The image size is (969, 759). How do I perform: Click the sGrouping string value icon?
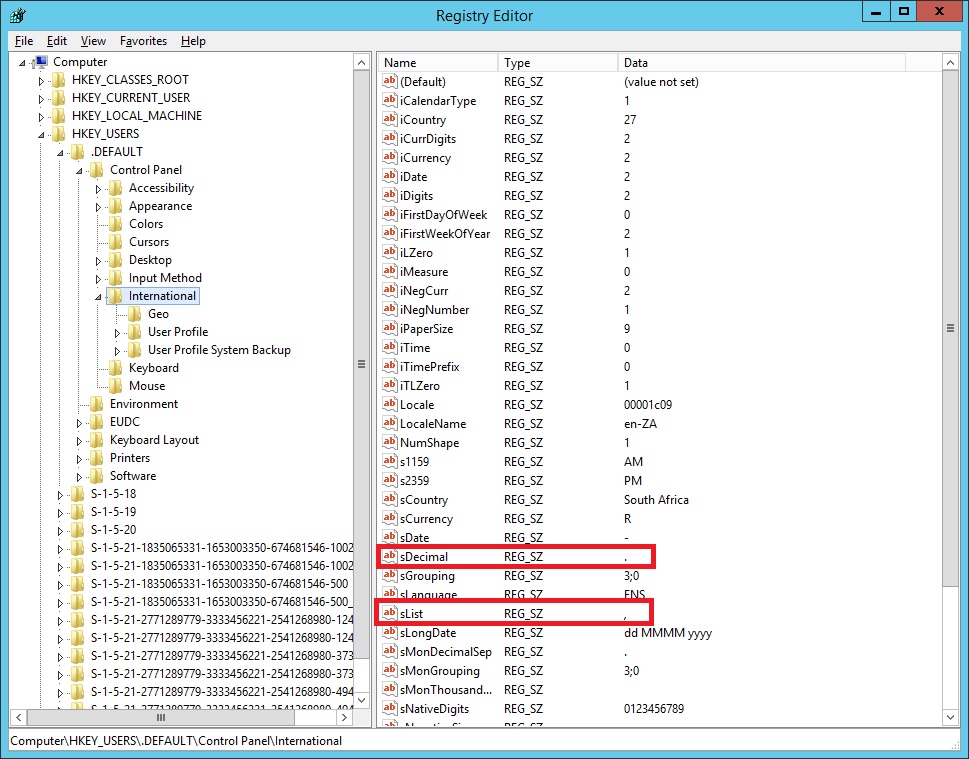(389, 575)
